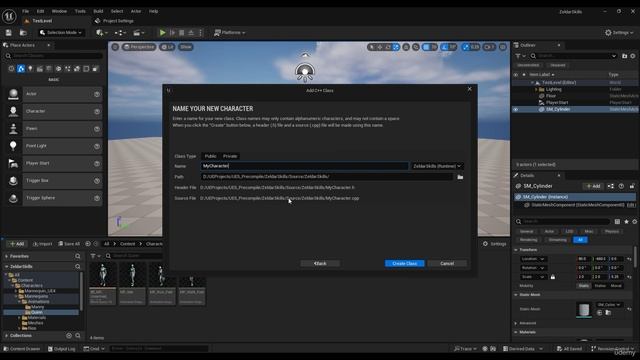
Task: Place an Actor from Place Actors panel
Action: point(54,94)
